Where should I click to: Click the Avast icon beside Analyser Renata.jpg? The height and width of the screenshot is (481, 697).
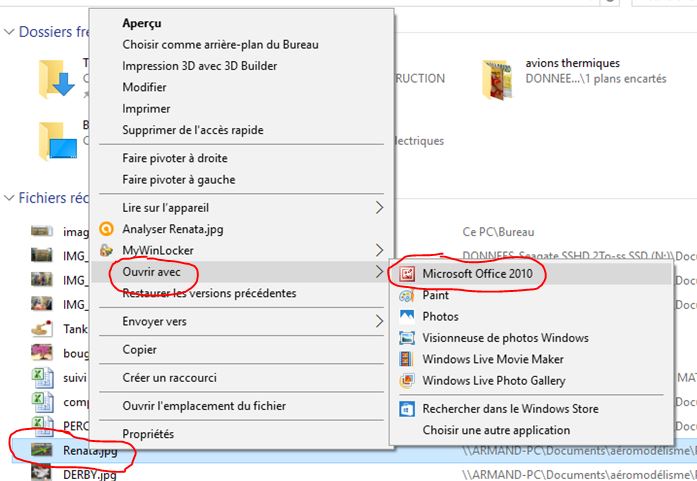106,229
